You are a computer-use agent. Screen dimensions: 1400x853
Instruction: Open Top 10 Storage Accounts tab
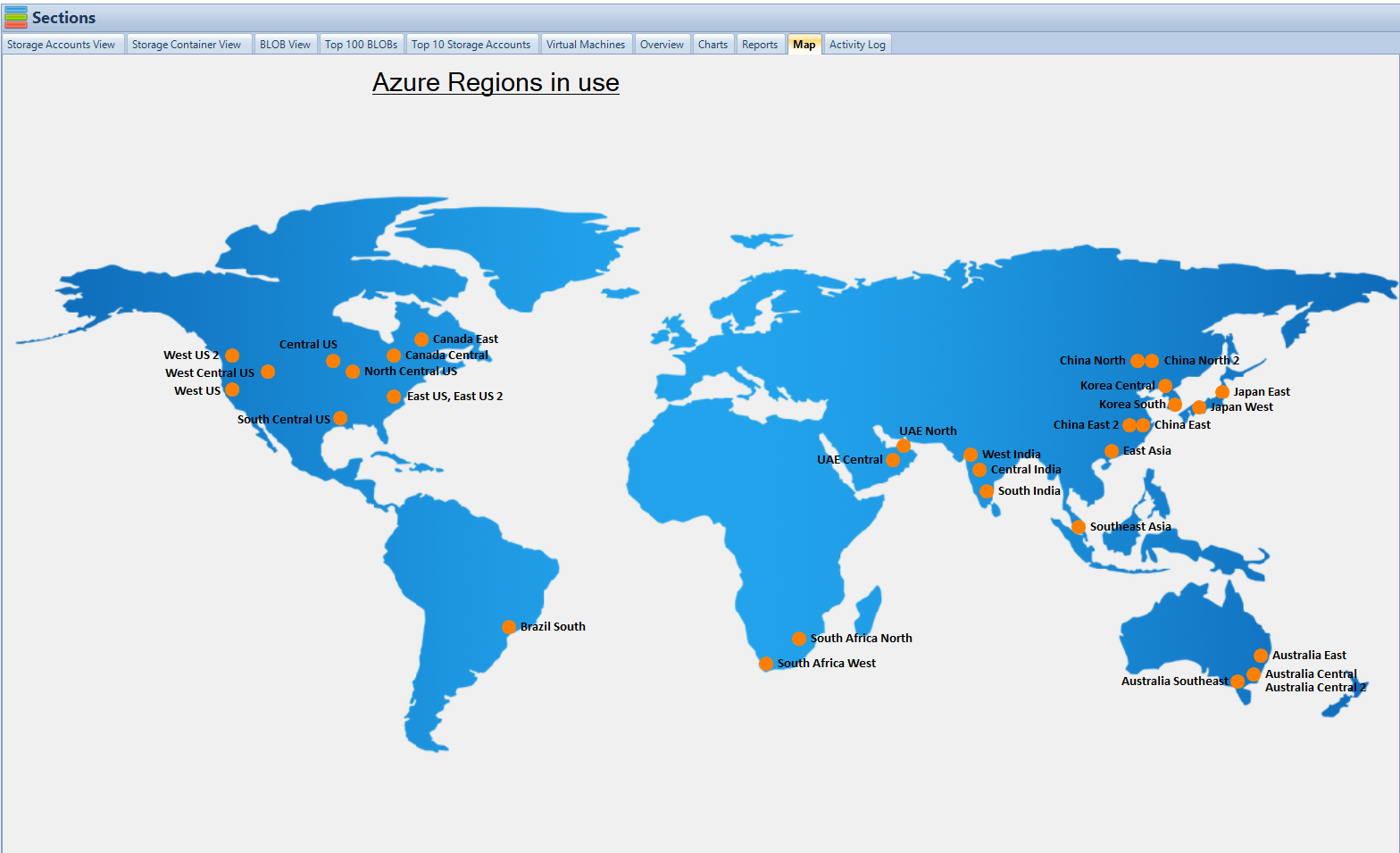[471, 45]
